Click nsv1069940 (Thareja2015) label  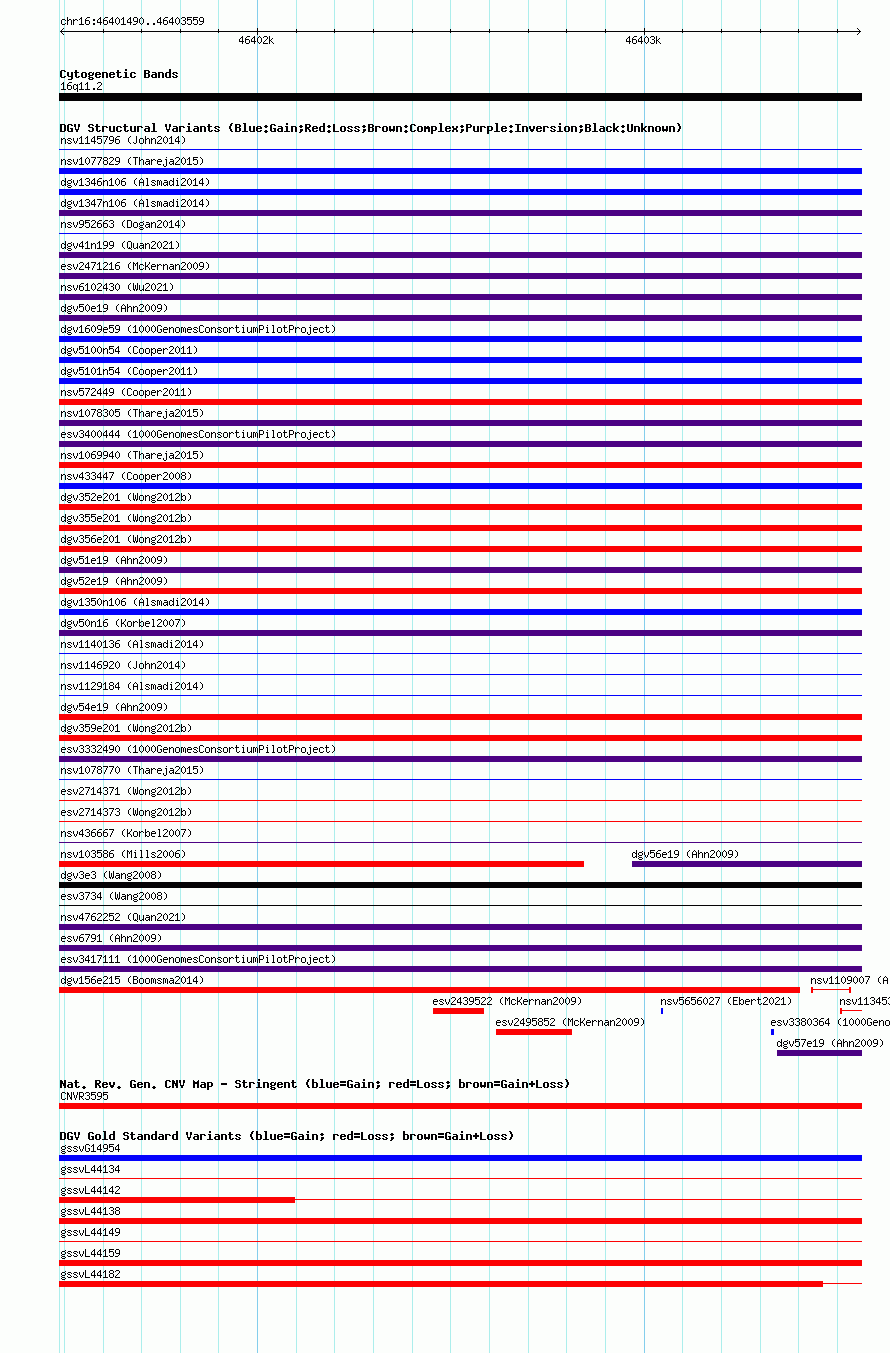[132, 455]
